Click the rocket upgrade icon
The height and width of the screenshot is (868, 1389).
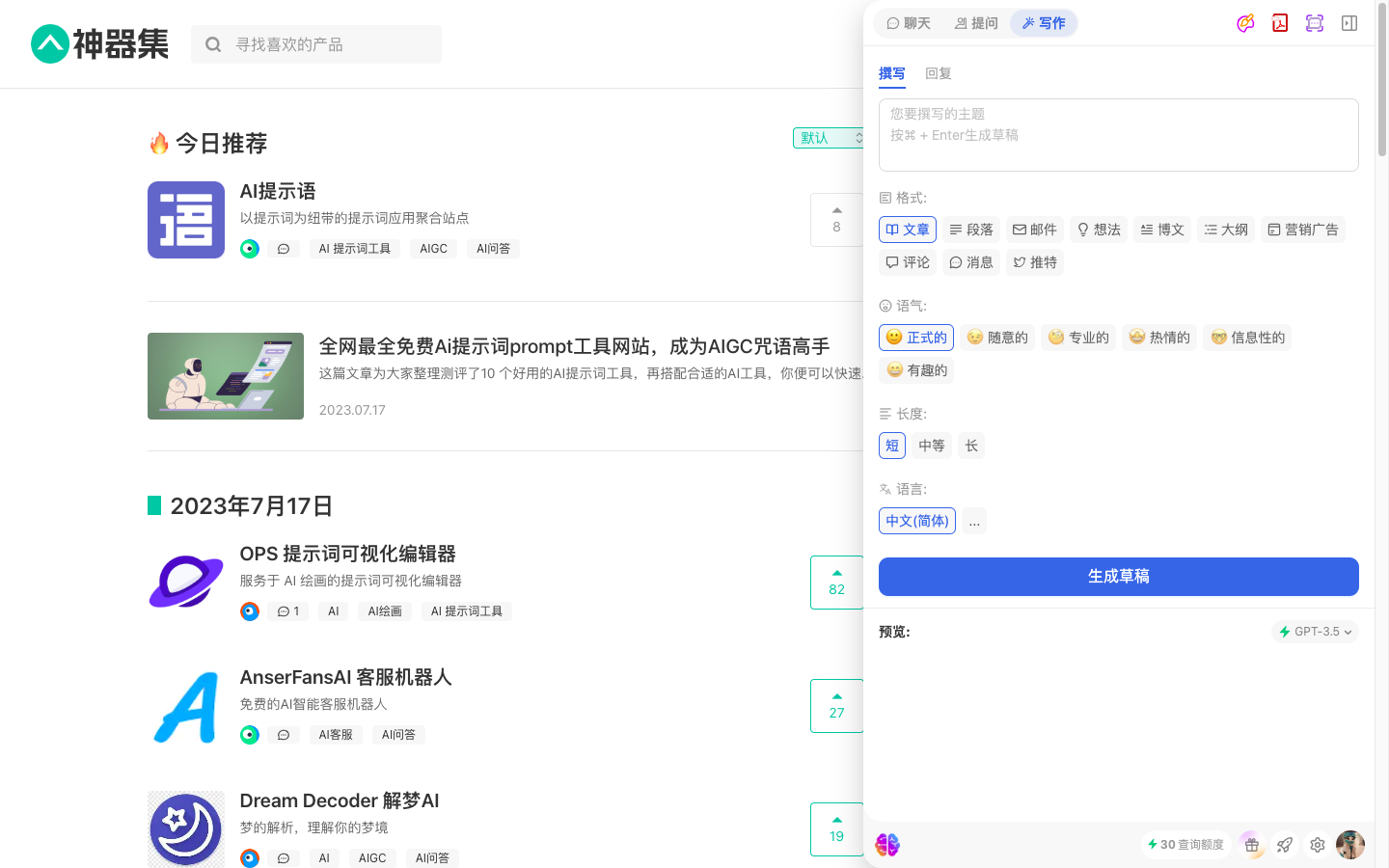pyautogui.click(x=1284, y=845)
